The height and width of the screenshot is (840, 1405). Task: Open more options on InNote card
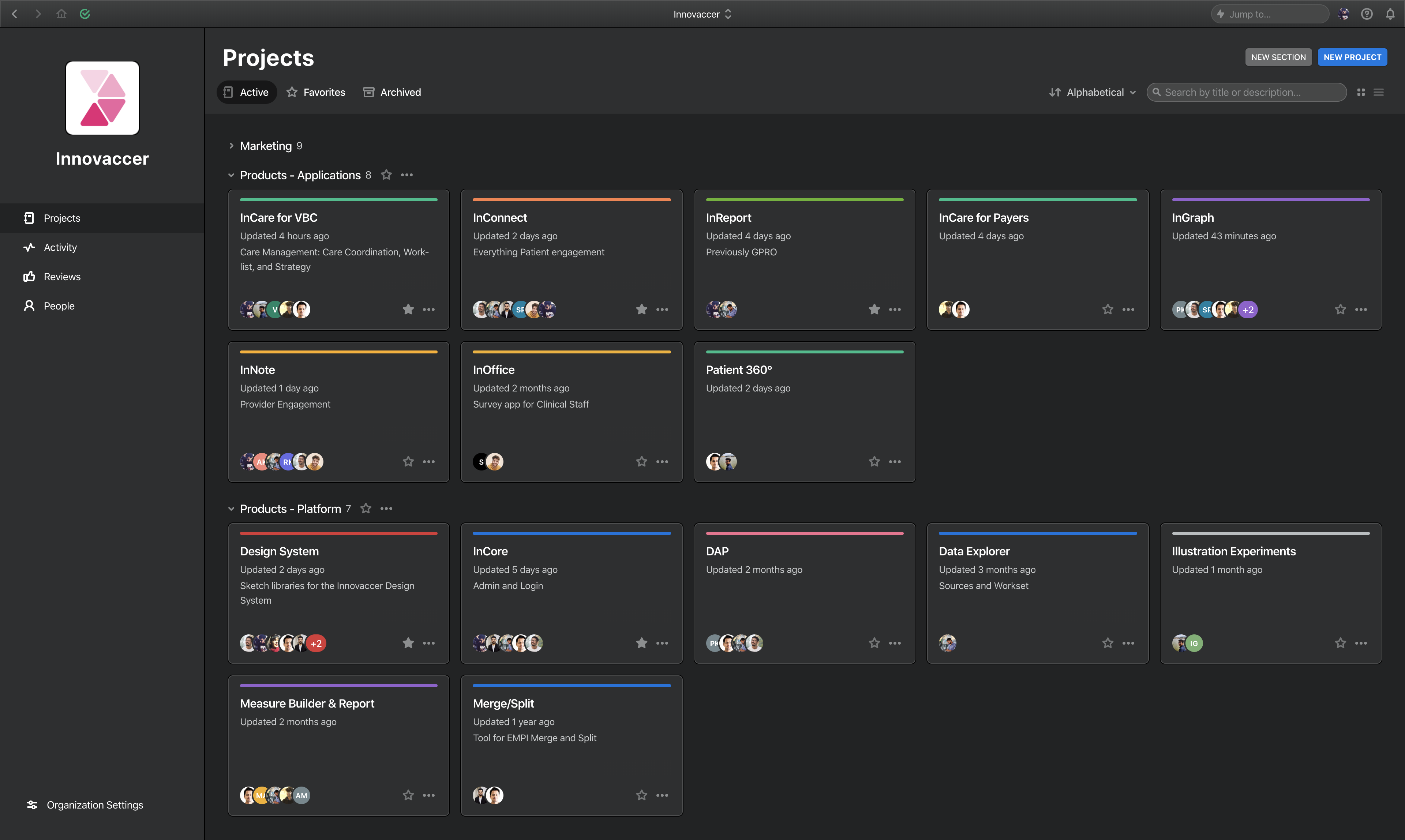point(429,461)
